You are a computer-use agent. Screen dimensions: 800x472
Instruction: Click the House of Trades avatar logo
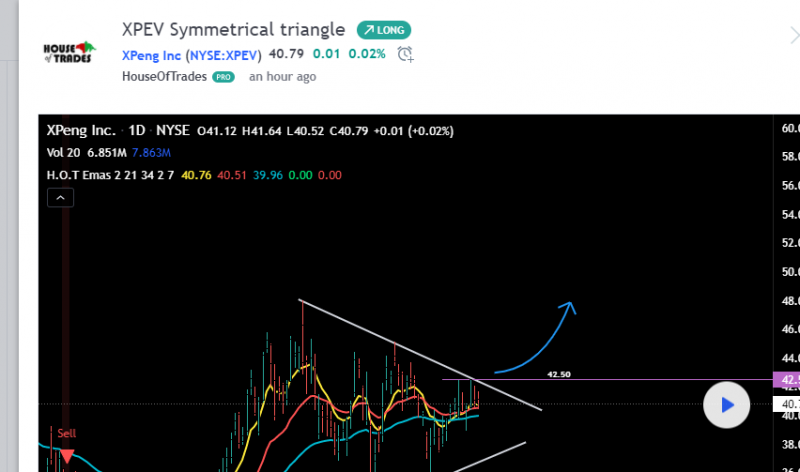69,52
